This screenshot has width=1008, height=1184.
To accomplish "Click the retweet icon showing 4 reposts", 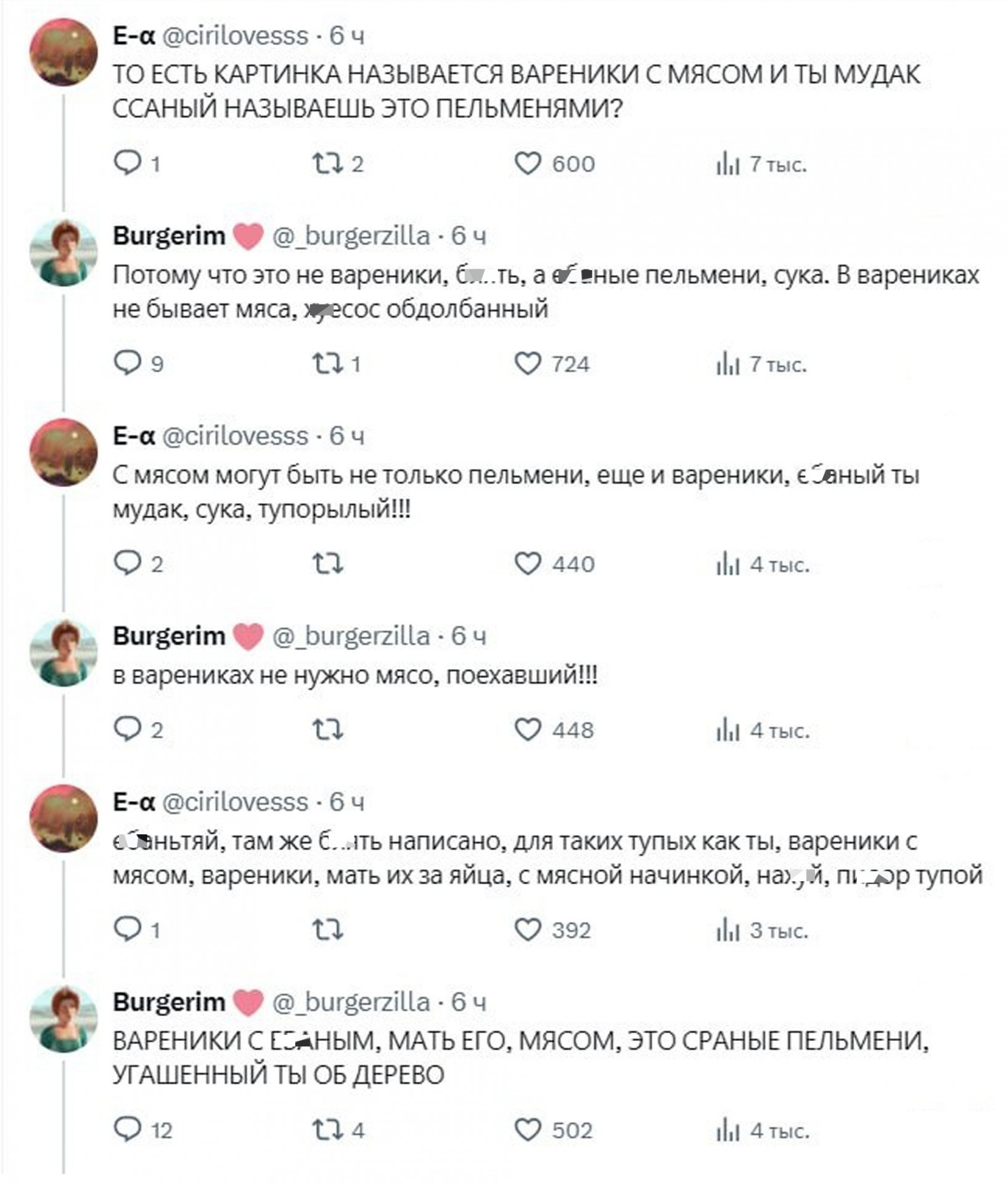I will tap(327, 1130).
